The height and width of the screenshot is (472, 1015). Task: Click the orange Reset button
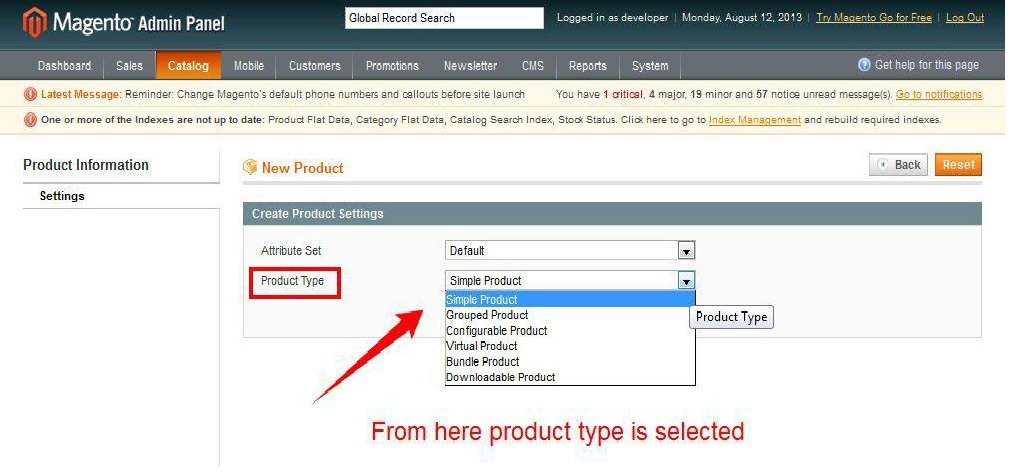[958, 164]
